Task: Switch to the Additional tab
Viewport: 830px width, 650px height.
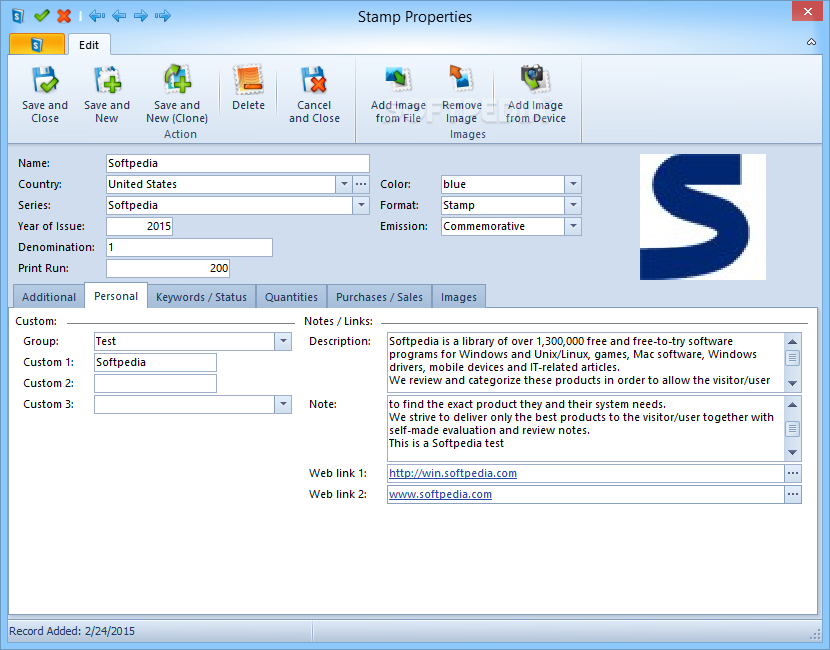Action: pyautogui.click(x=49, y=297)
